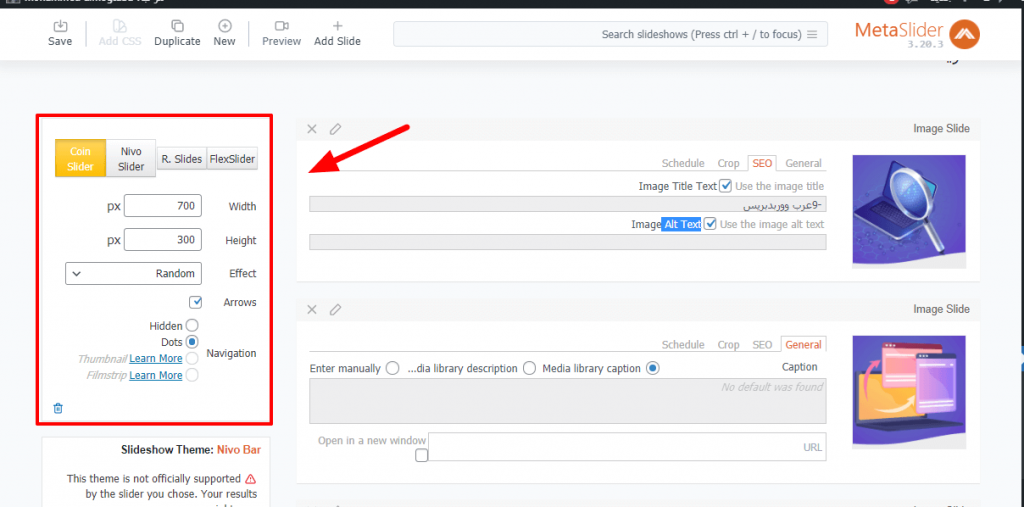Select Thumbnail navigation radio button

(x=192, y=359)
